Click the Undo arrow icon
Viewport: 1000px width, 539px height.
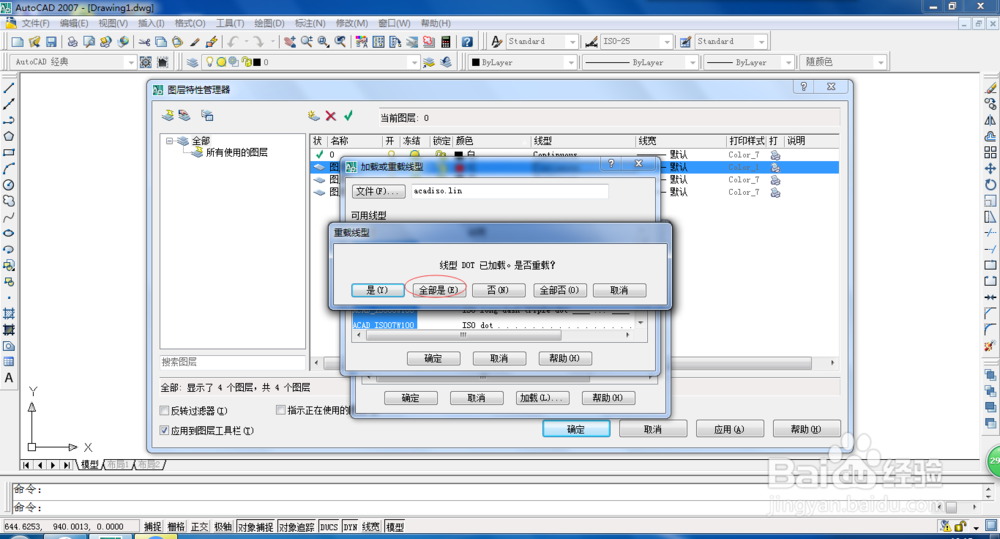click(233, 41)
